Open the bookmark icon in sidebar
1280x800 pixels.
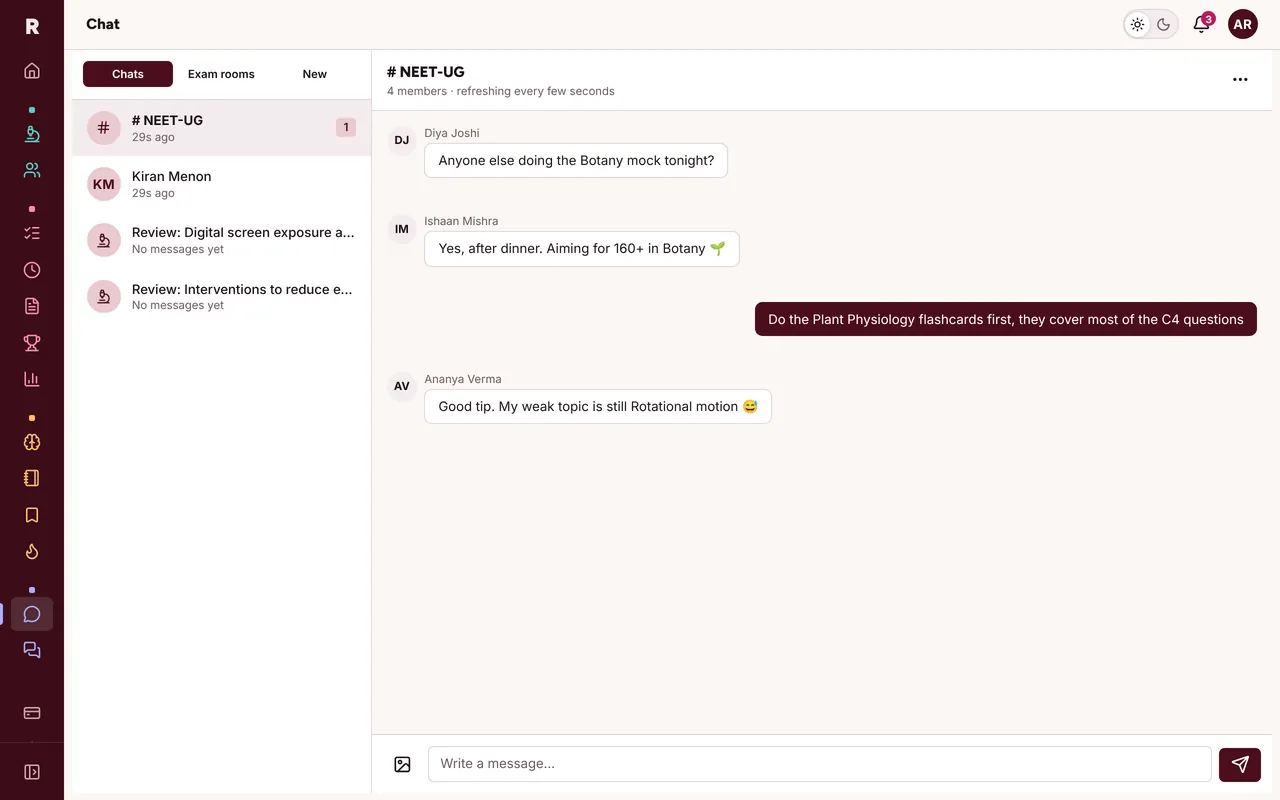point(32,515)
